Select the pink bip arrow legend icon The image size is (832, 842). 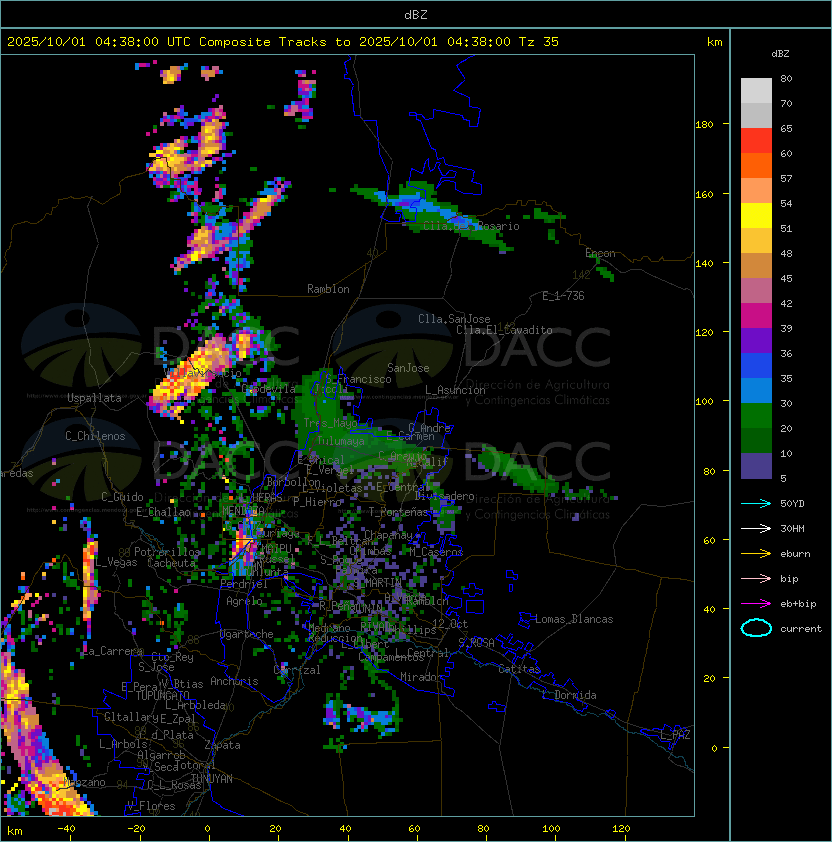(756, 578)
